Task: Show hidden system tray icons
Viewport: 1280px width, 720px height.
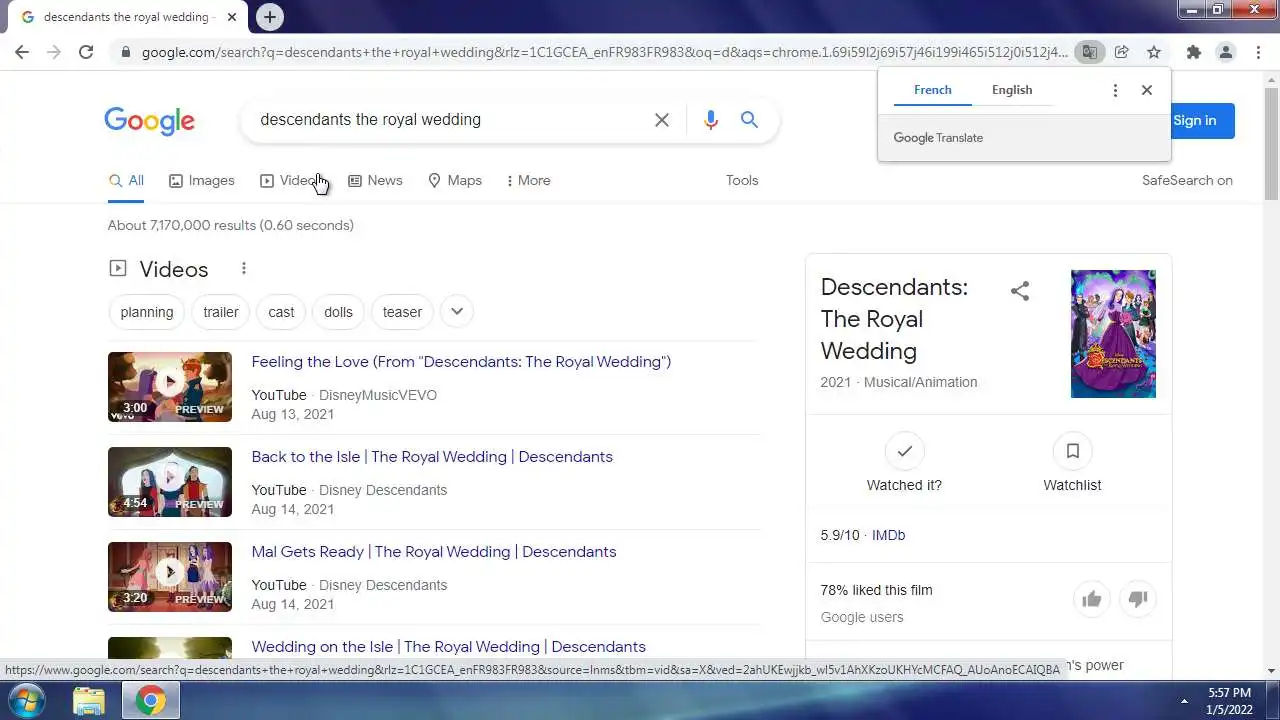Action: pyautogui.click(x=1184, y=701)
